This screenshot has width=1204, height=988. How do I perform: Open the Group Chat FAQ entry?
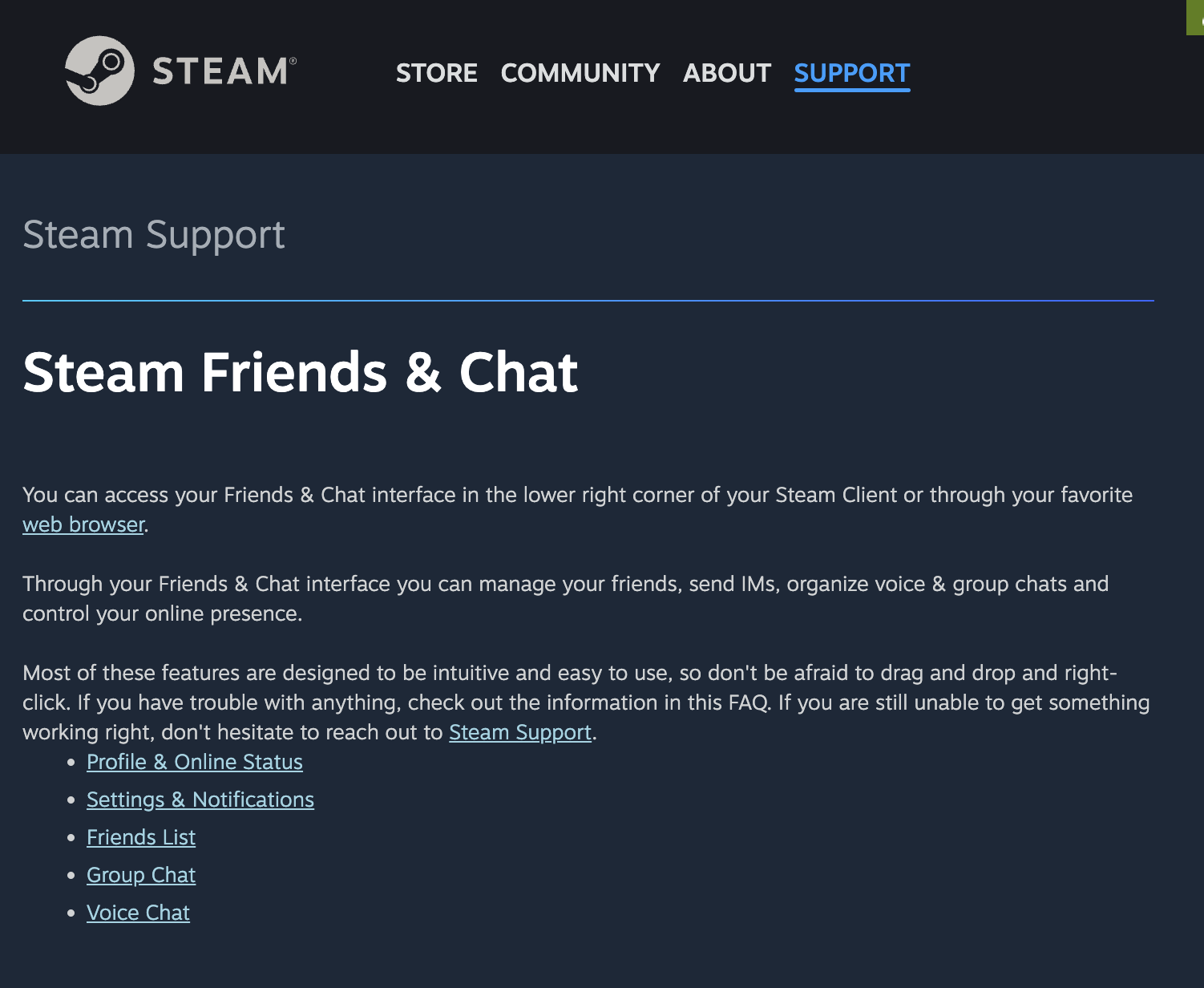(x=140, y=875)
